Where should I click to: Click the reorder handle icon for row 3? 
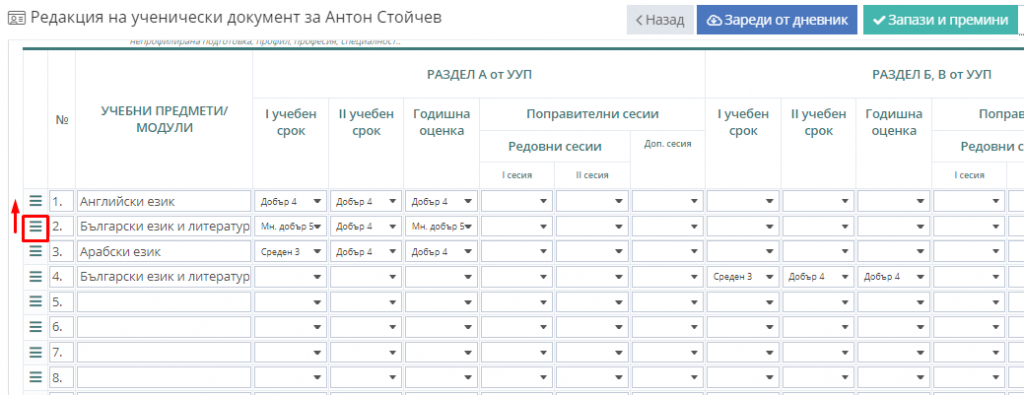(35, 251)
